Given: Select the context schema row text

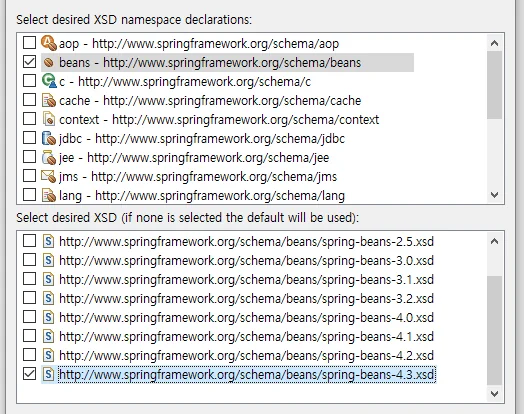Looking at the screenshot, I should [219, 120].
